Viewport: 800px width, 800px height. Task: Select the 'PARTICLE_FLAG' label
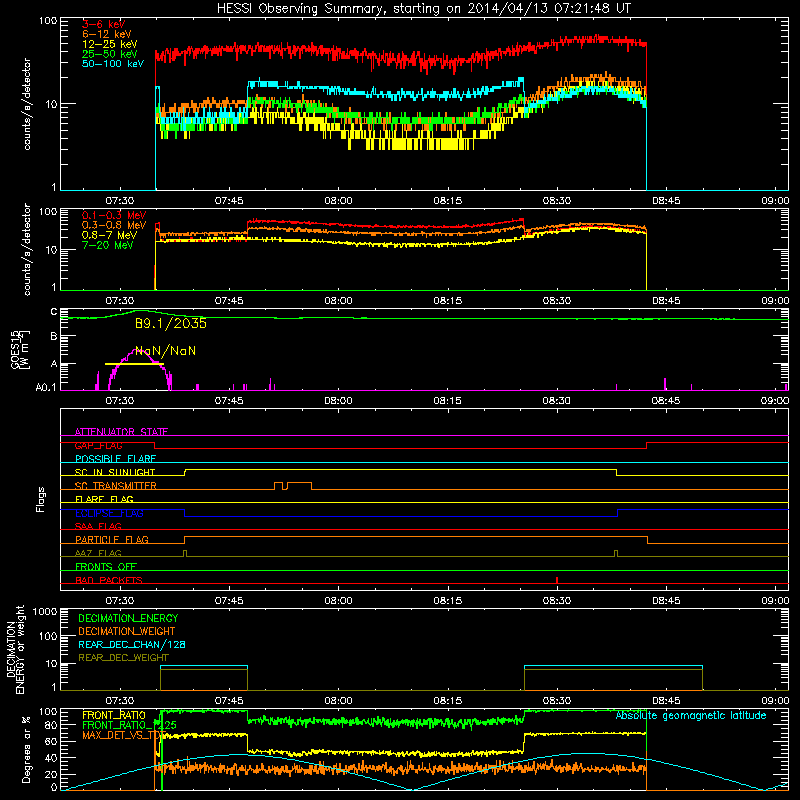click(112, 539)
